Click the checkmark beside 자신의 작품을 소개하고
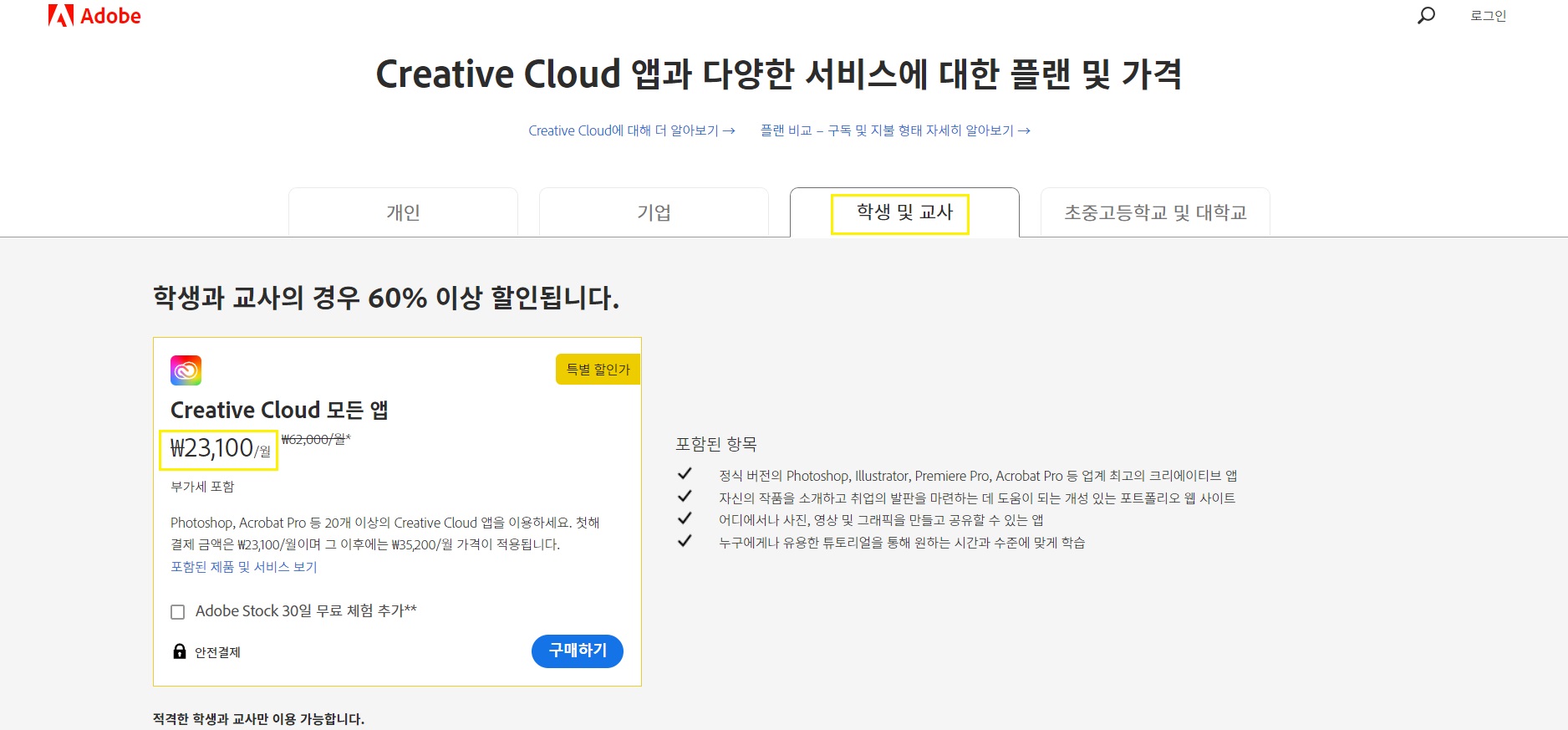 (685, 497)
